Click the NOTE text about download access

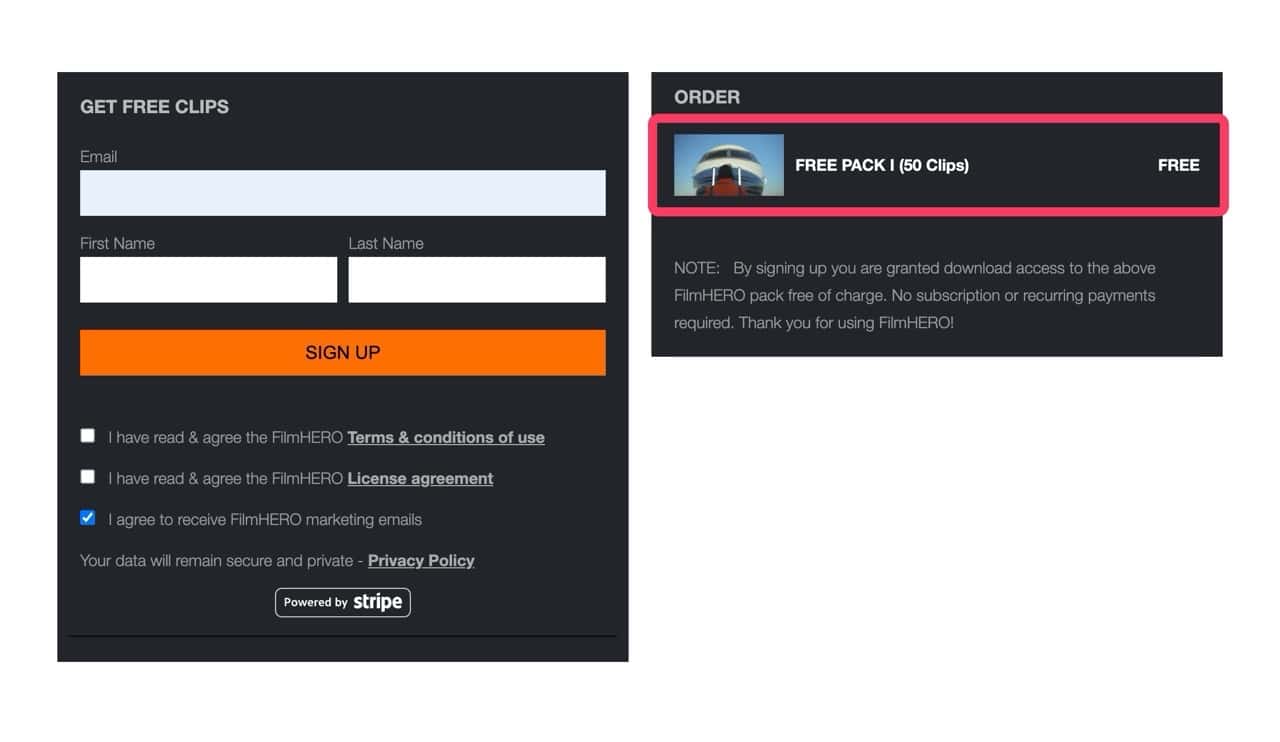click(x=915, y=295)
